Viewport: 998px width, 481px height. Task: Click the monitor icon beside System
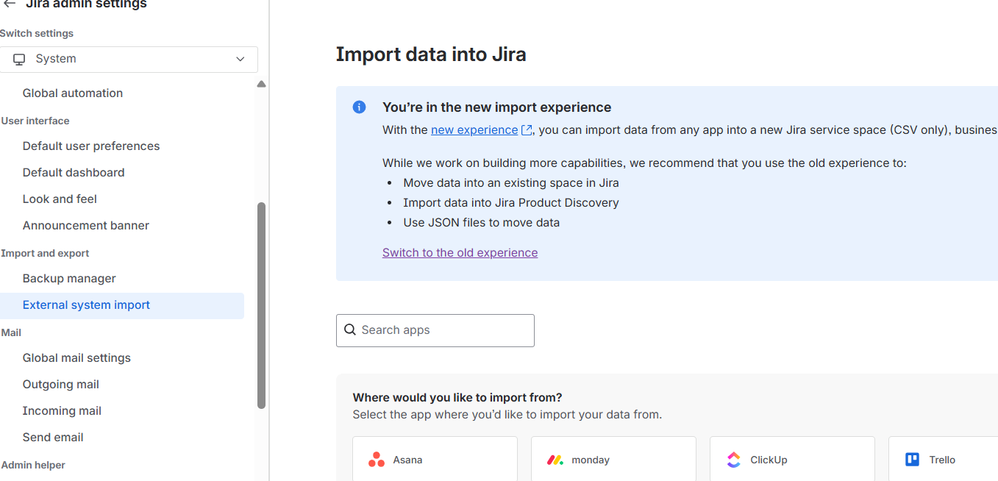click(19, 59)
